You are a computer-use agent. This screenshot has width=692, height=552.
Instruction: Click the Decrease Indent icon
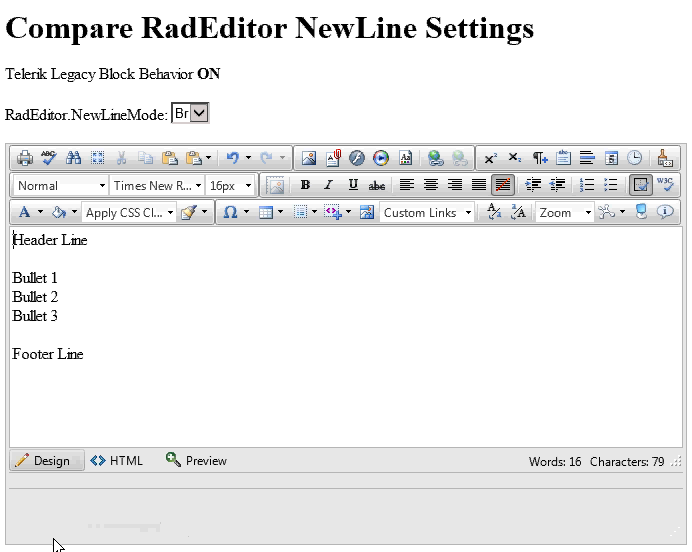coord(557,185)
